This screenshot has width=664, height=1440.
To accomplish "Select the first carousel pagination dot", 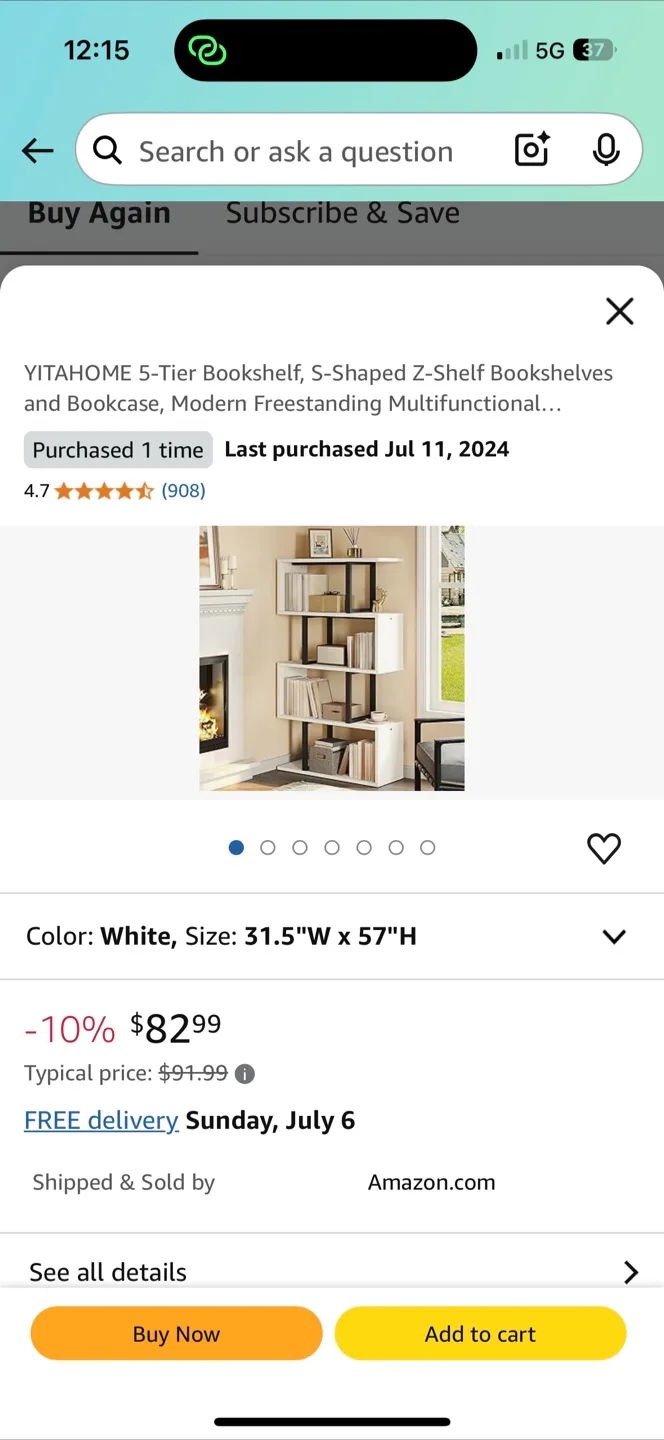I will coord(236,847).
